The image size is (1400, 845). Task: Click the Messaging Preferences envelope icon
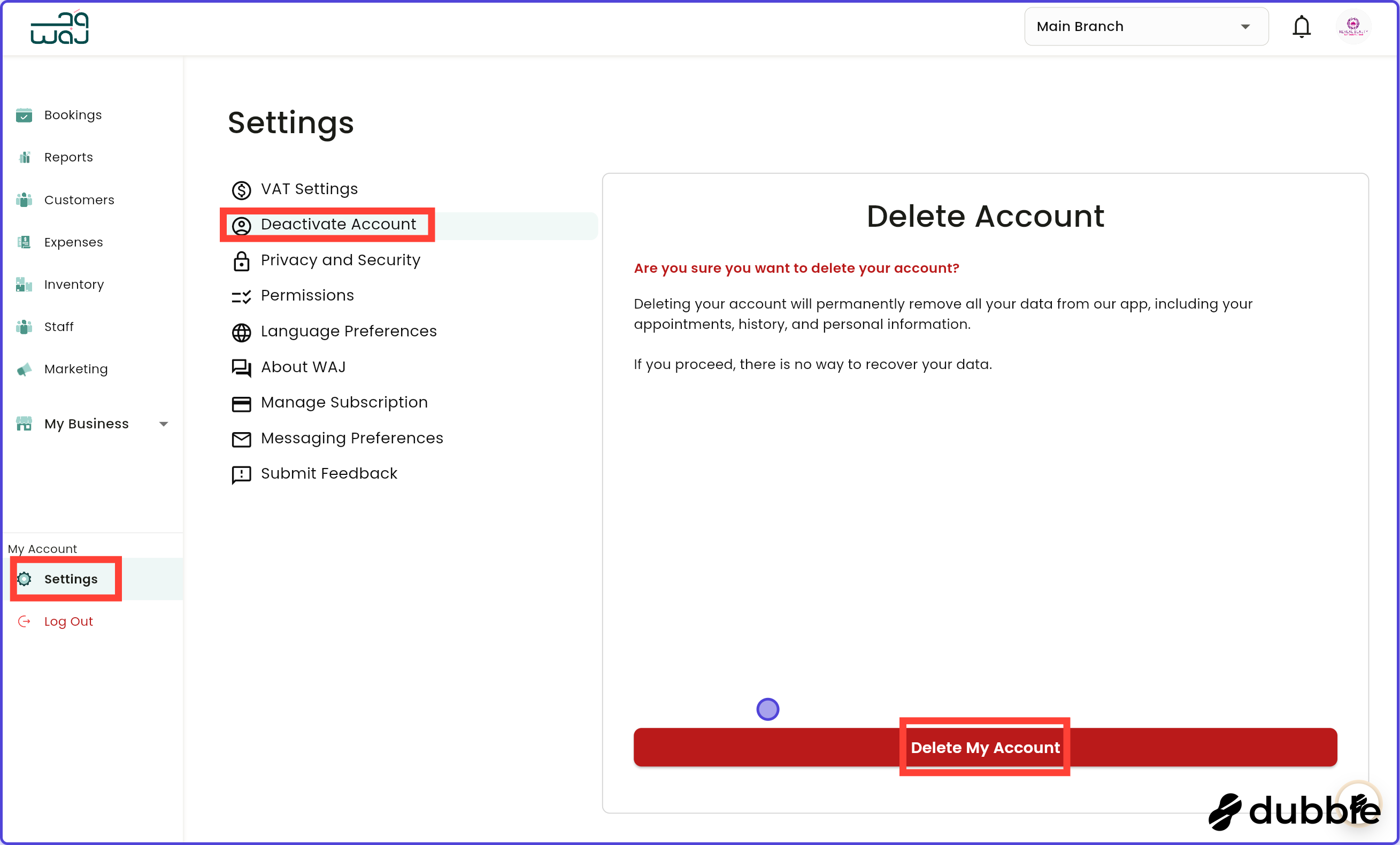point(241,439)
